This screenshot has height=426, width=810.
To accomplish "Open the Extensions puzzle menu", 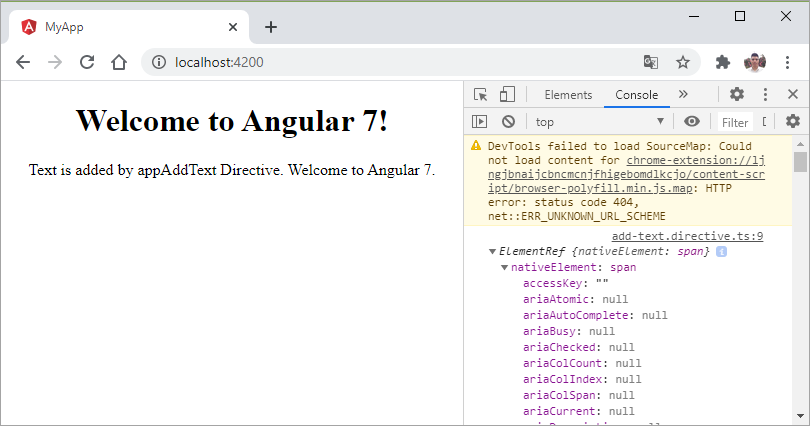I will [723, 62].
